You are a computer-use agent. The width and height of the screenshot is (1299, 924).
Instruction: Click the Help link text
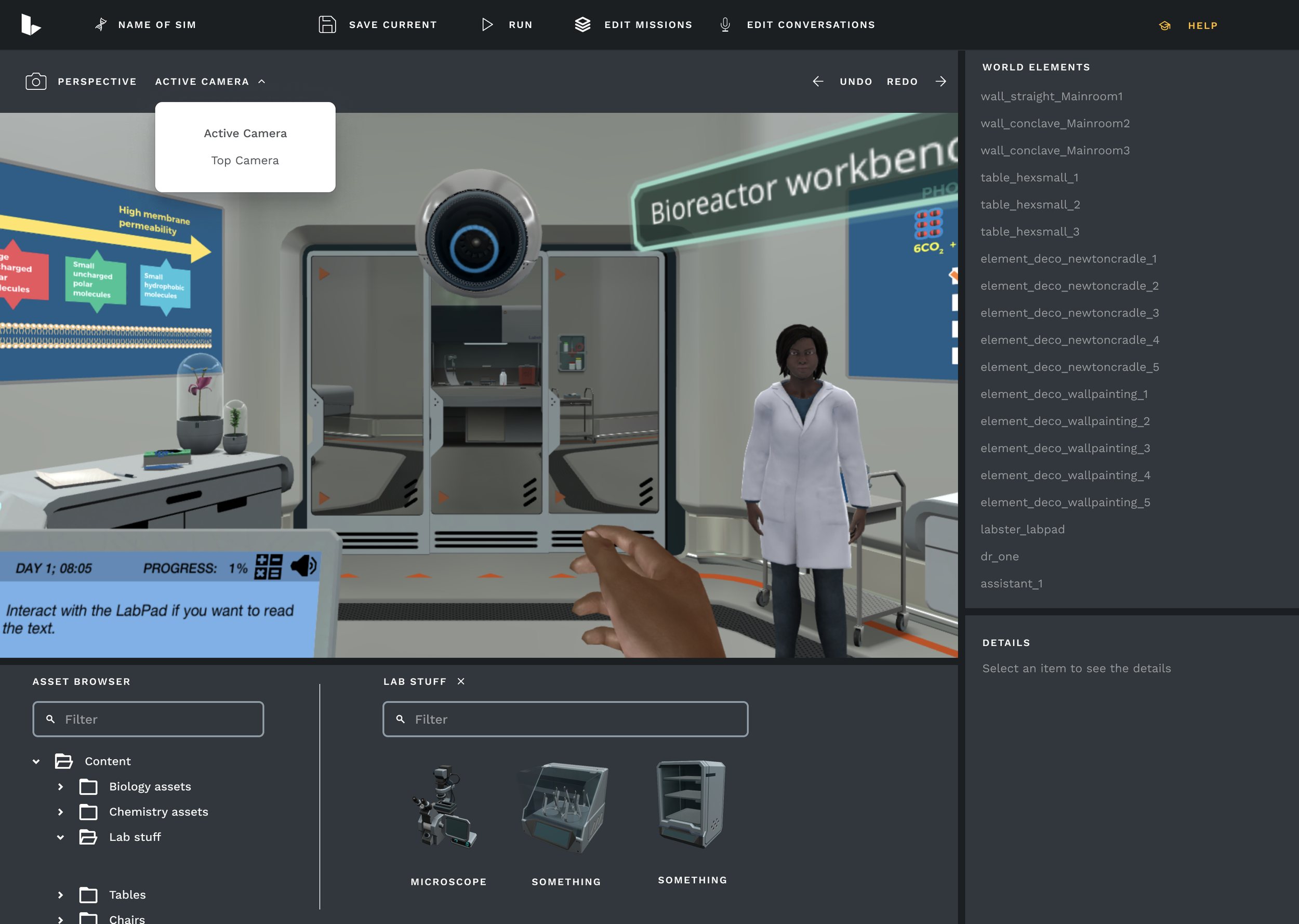pyautogui.click(x=1202, y=25)
